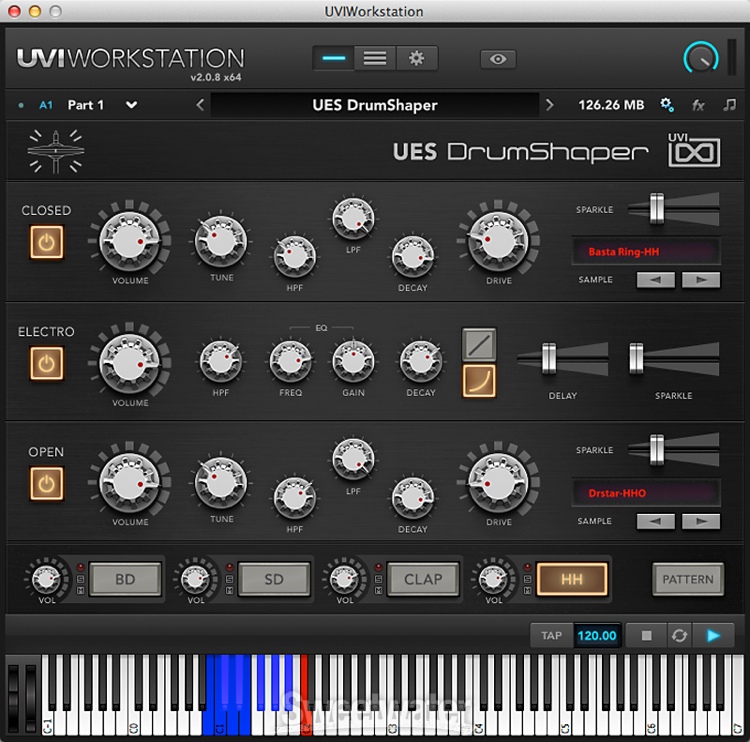The width and height of the screenshot is (750, 742).
Task: Open the UES DrumShaper preset name field
Action: [x=375, y=105]
